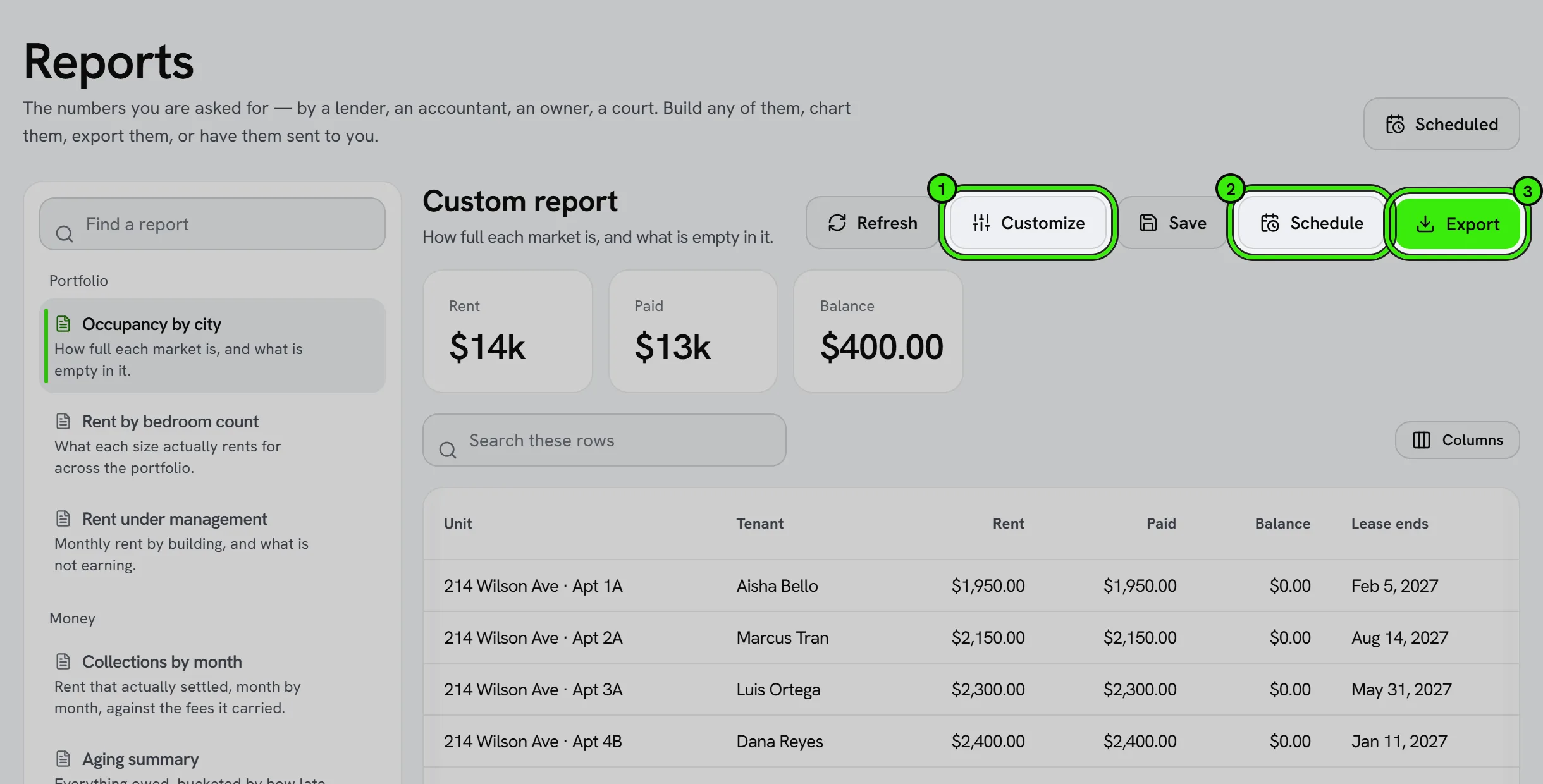Schedule this report for delivery
Viewport: 1543px width, 784px height.
point(1312,223)
